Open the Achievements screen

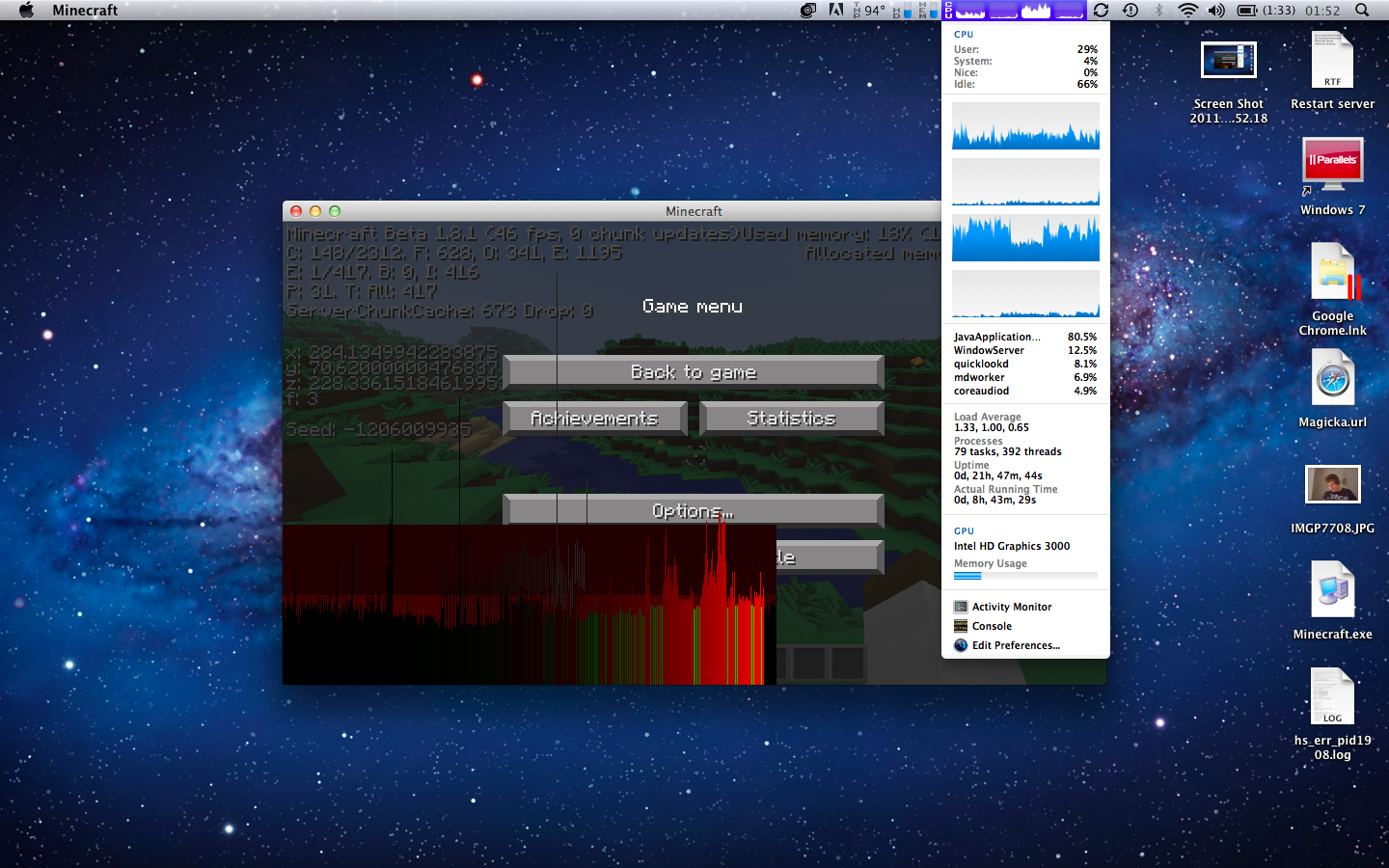click(594, 419)
